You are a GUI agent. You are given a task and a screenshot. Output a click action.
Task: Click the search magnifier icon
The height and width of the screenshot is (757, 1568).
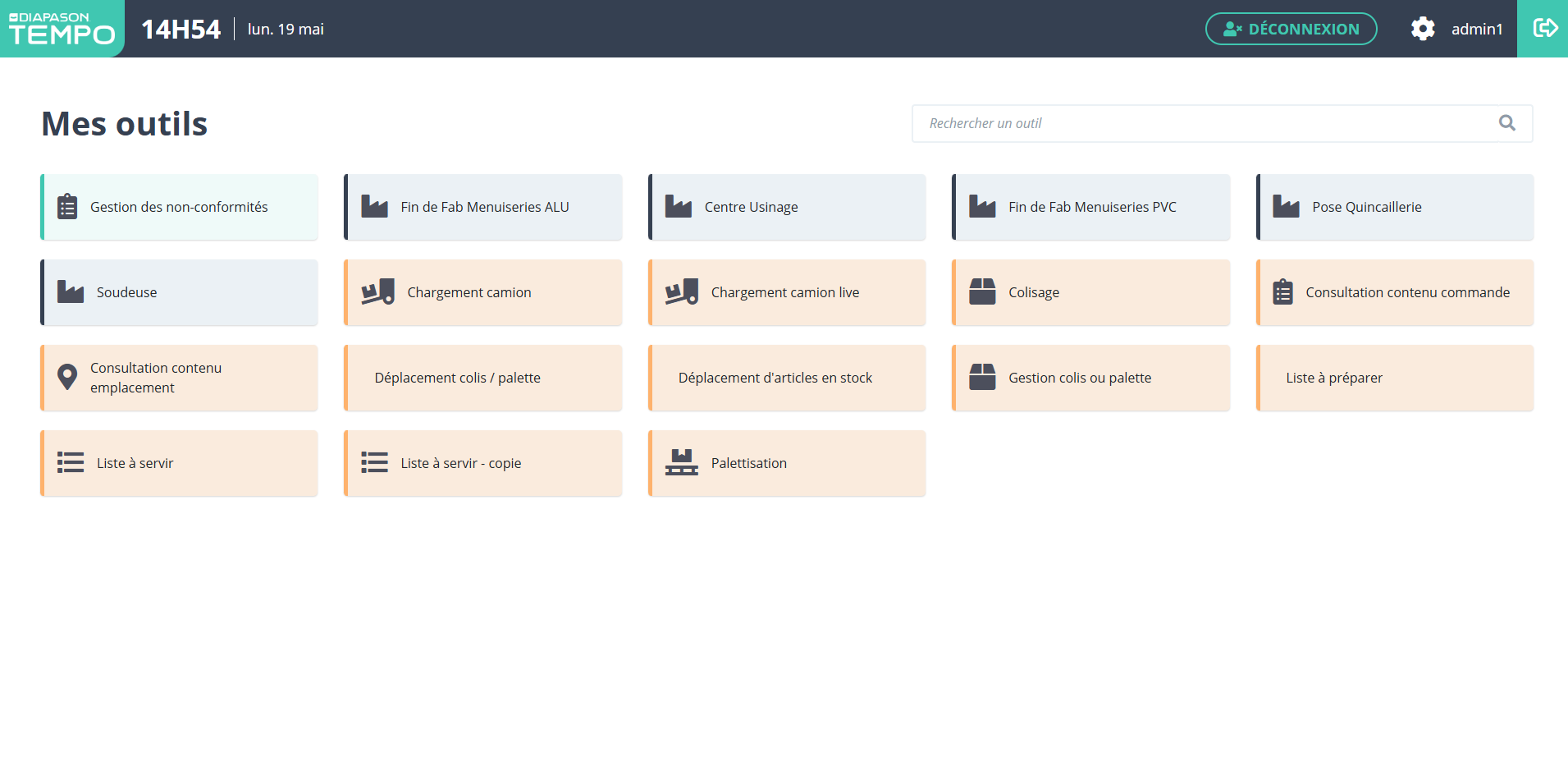1506,123
